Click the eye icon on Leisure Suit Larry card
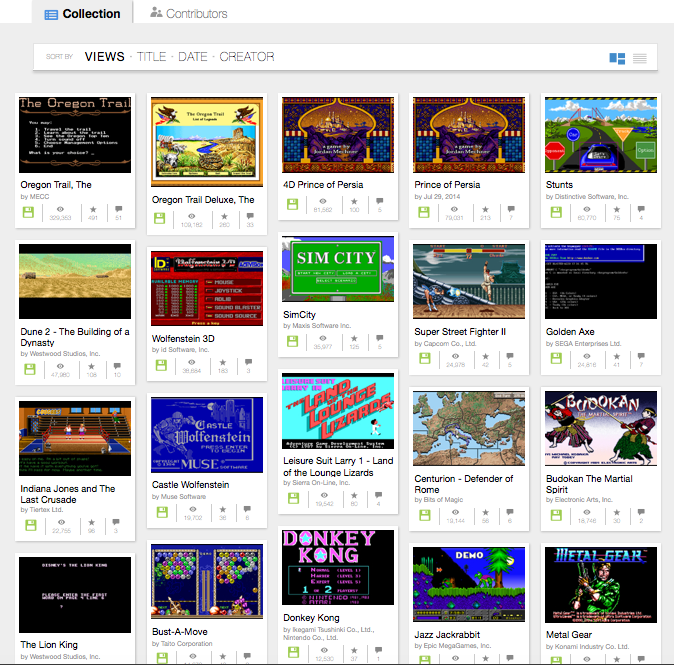 coord(324,496)
